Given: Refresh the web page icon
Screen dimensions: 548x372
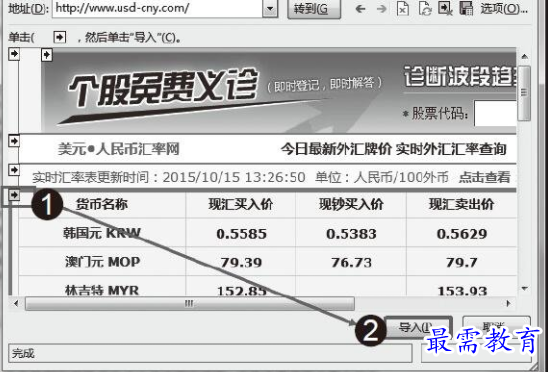Looking at the screenshot, I should [425, 8].
